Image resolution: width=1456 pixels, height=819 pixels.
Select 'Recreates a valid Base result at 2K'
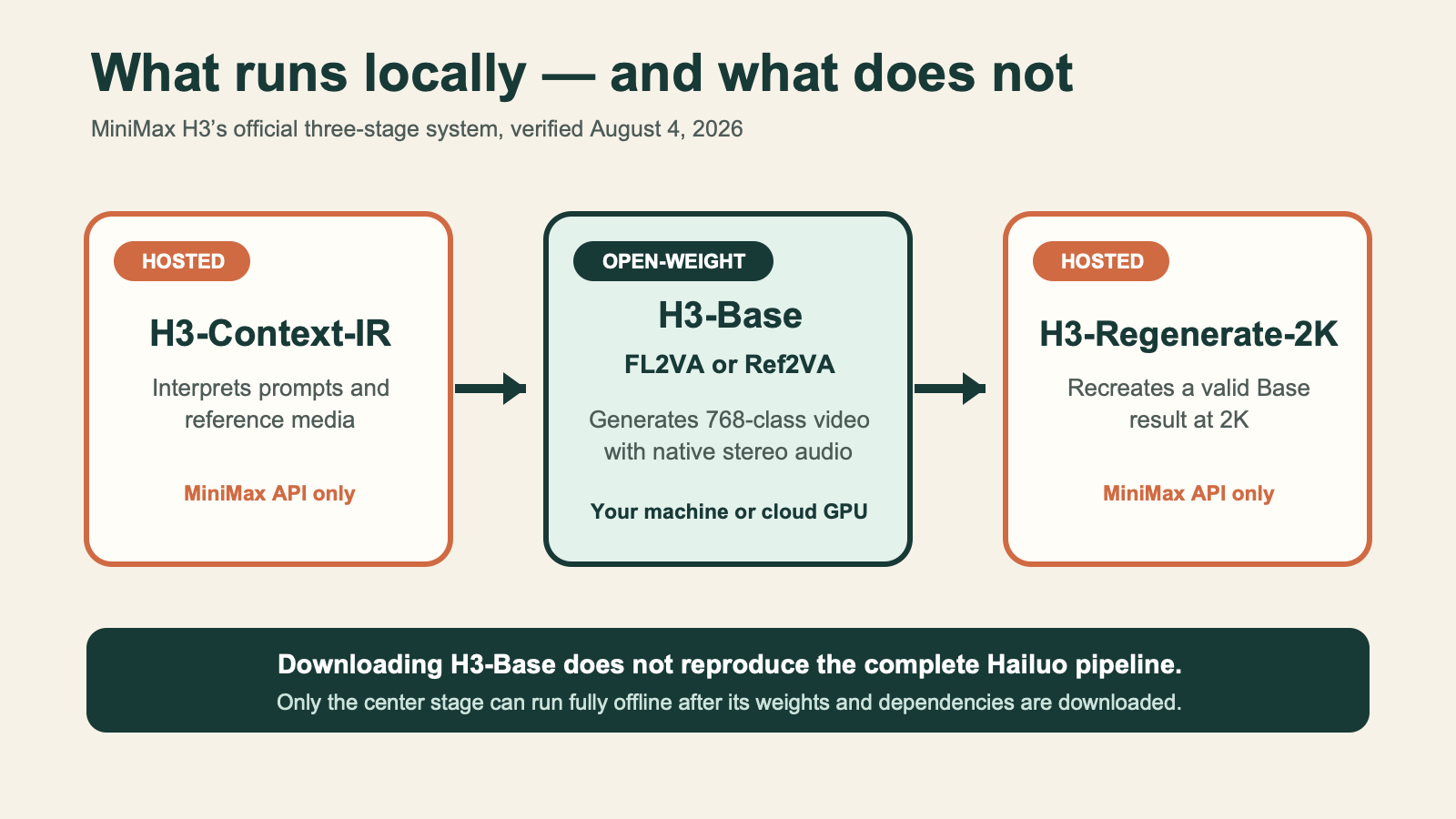(1188, 404)
